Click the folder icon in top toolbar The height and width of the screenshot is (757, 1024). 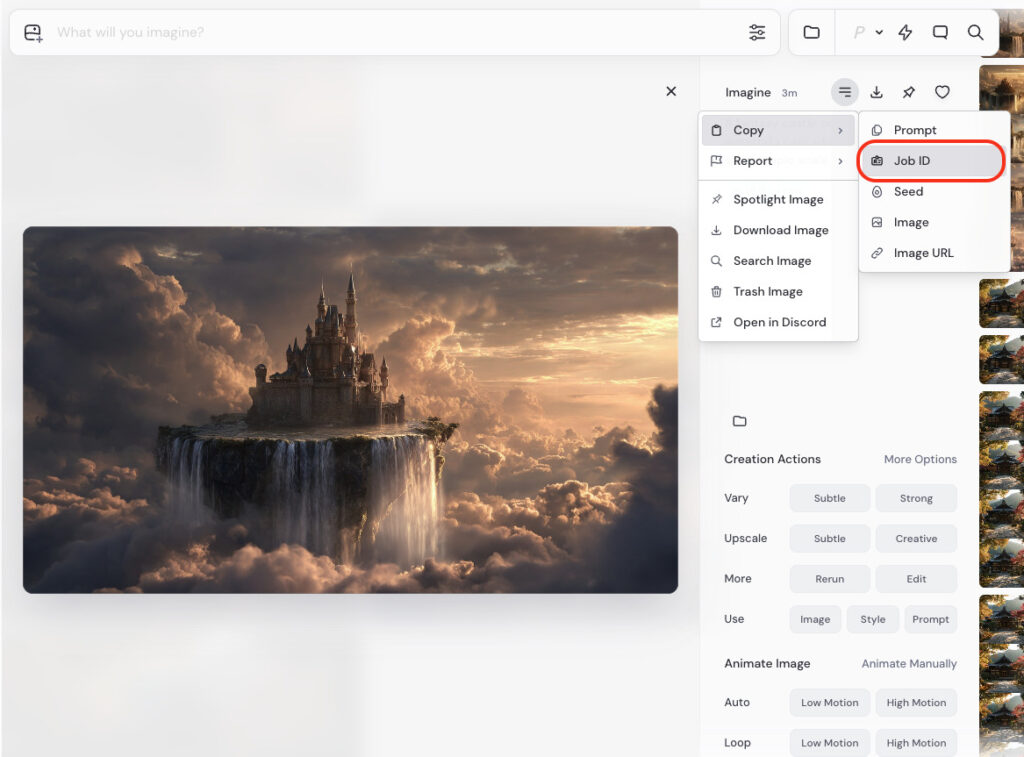tap(811, 33)
